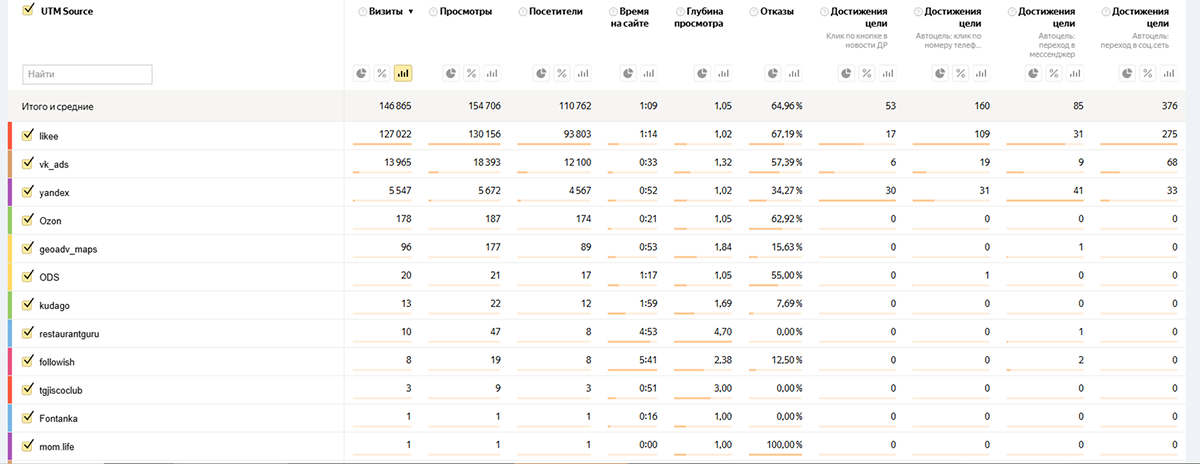The image size is (1200, 464).
Task: Select pie icon under 'Клик по кнопке' goal
Action: 846,73
